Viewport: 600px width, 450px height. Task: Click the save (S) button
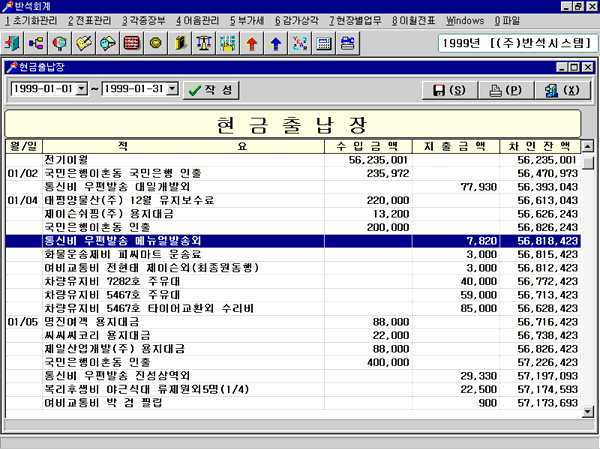450,90
